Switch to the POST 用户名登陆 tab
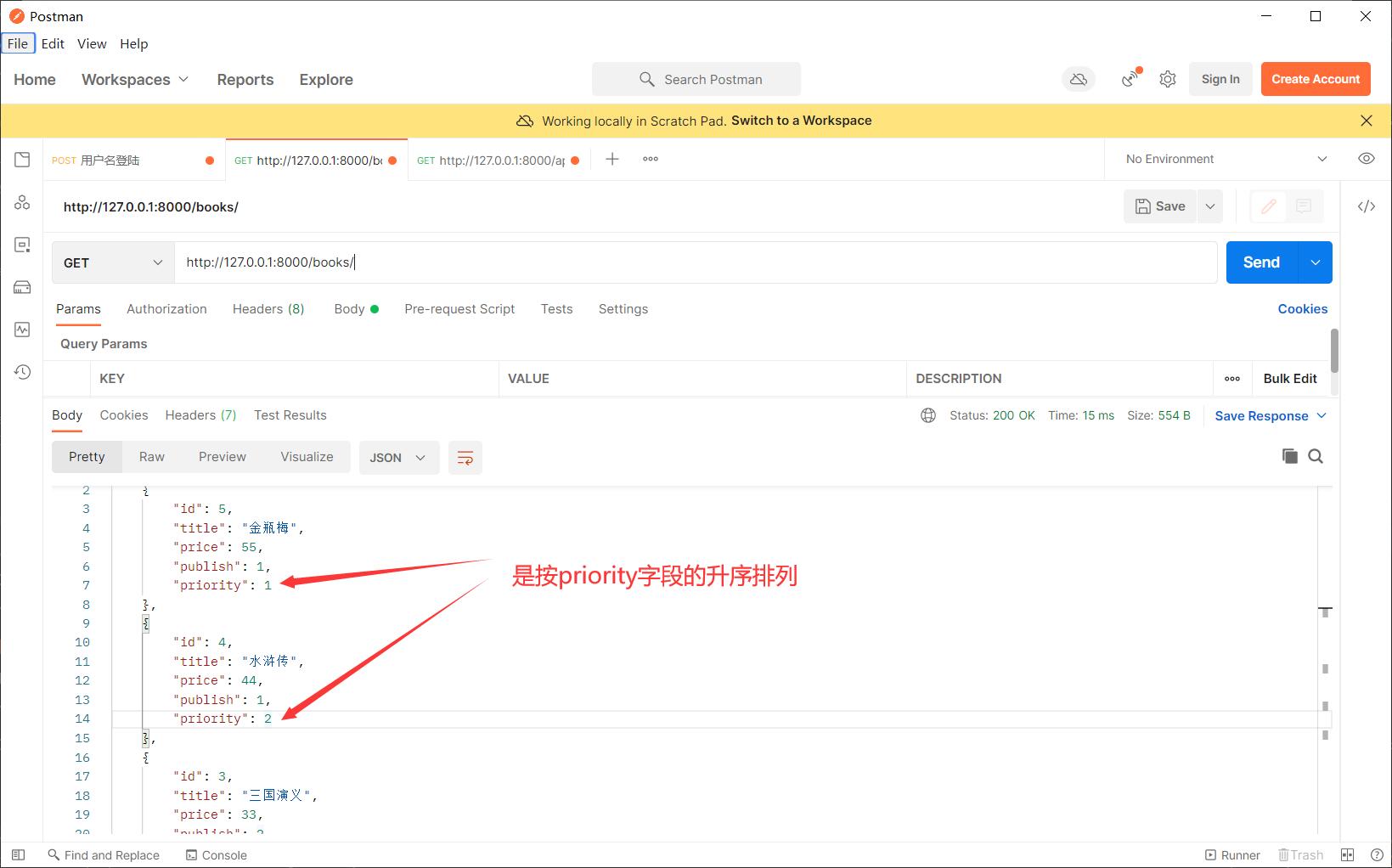Image resolution: width=1392 pixels, height=868 pixels. point(133,160)
